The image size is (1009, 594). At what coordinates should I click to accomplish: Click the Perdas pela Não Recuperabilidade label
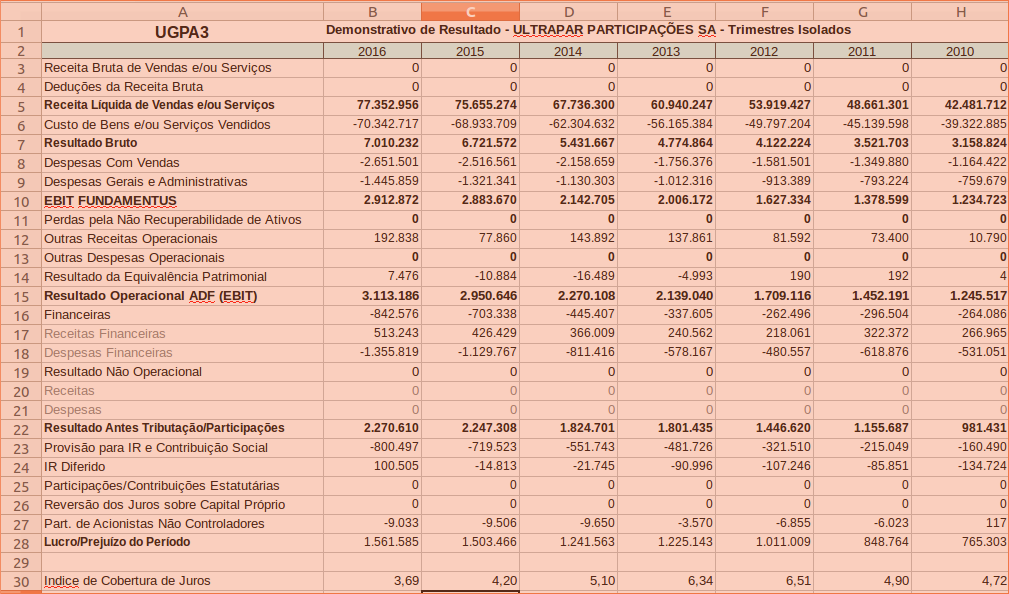[x=172, y=219]
